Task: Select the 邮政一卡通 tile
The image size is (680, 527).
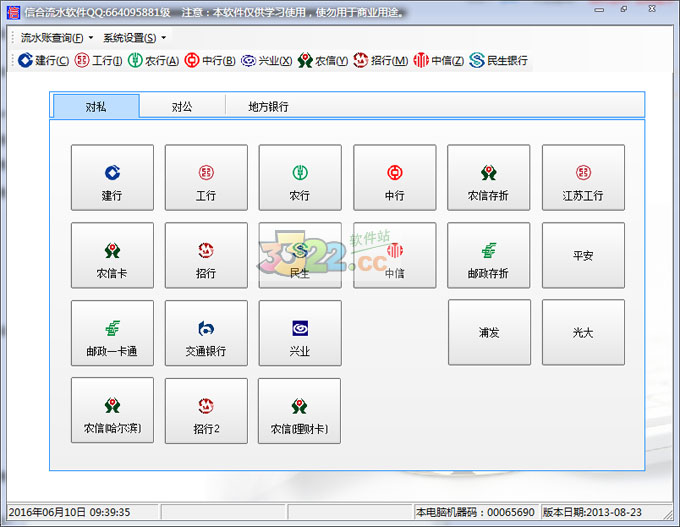Action: coord(112,333)
